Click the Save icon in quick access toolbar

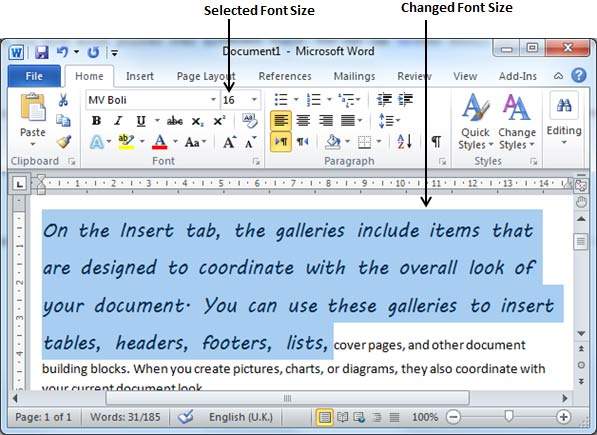pos(42,52)
